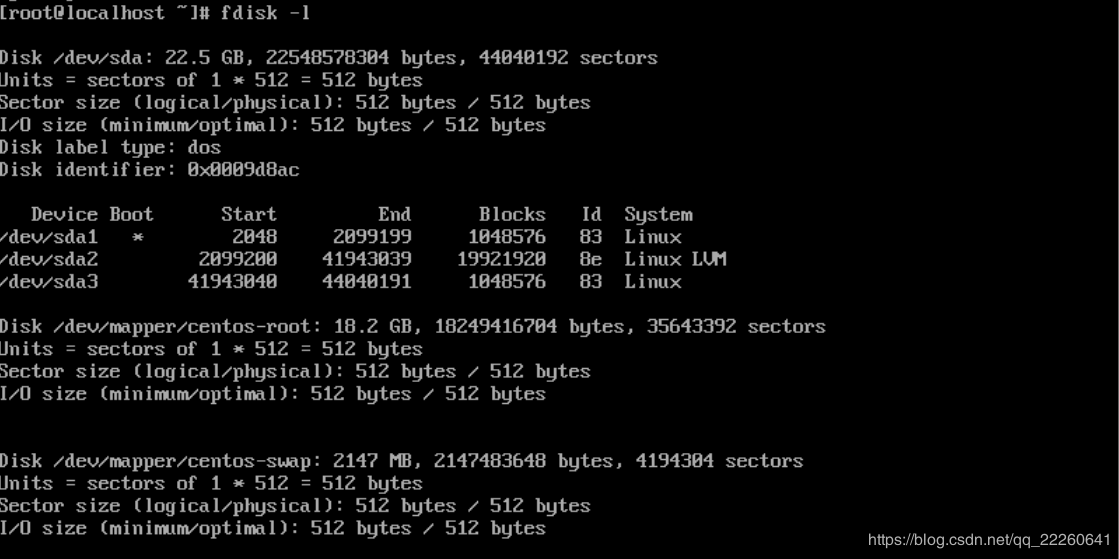The height and width of the screenshot is (559, 1119).
Task: Click the /dev/sda1 partition entry
Action: pos(49,237)
